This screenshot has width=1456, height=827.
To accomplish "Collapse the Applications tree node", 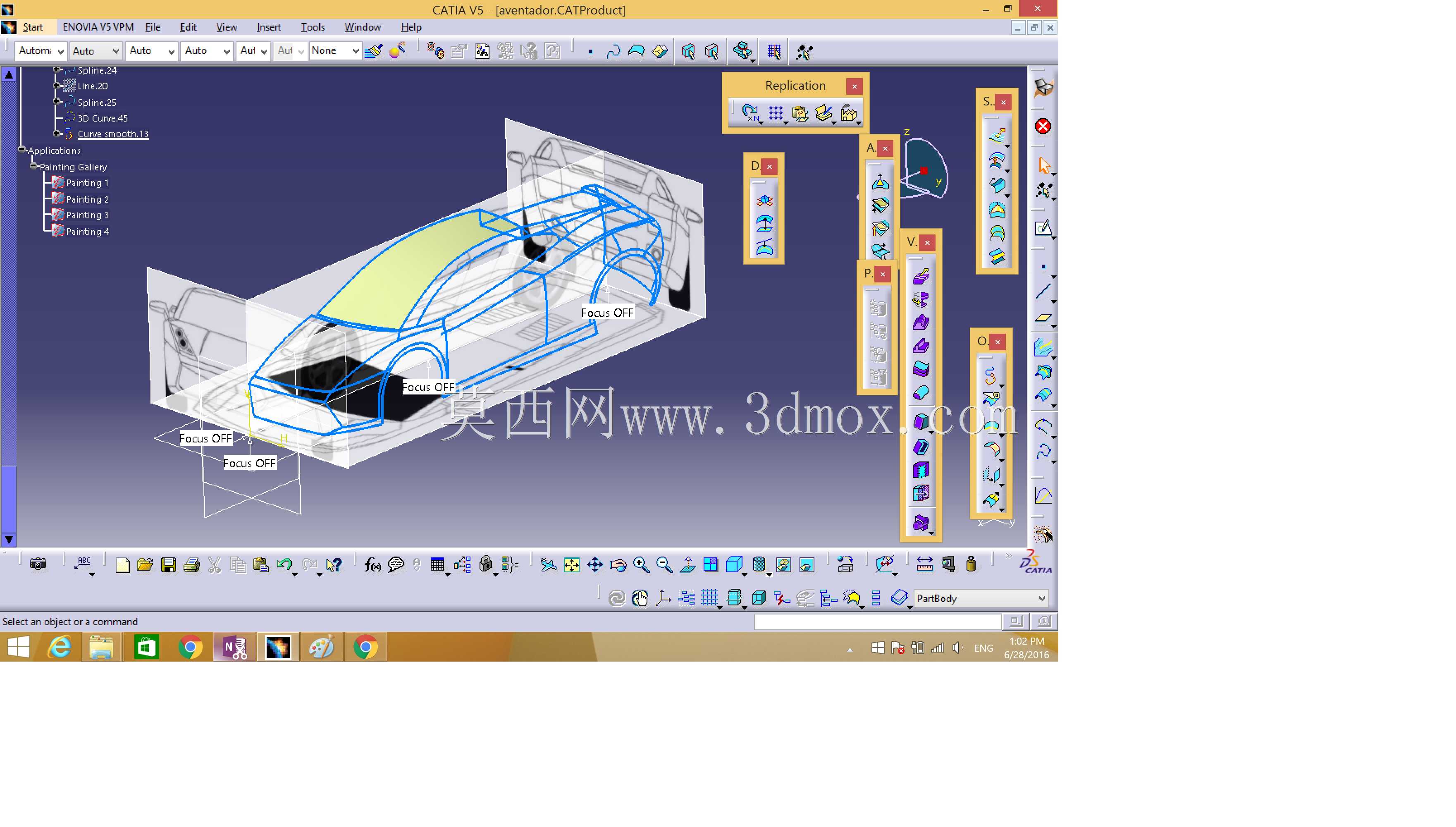I will pos(22,149).
